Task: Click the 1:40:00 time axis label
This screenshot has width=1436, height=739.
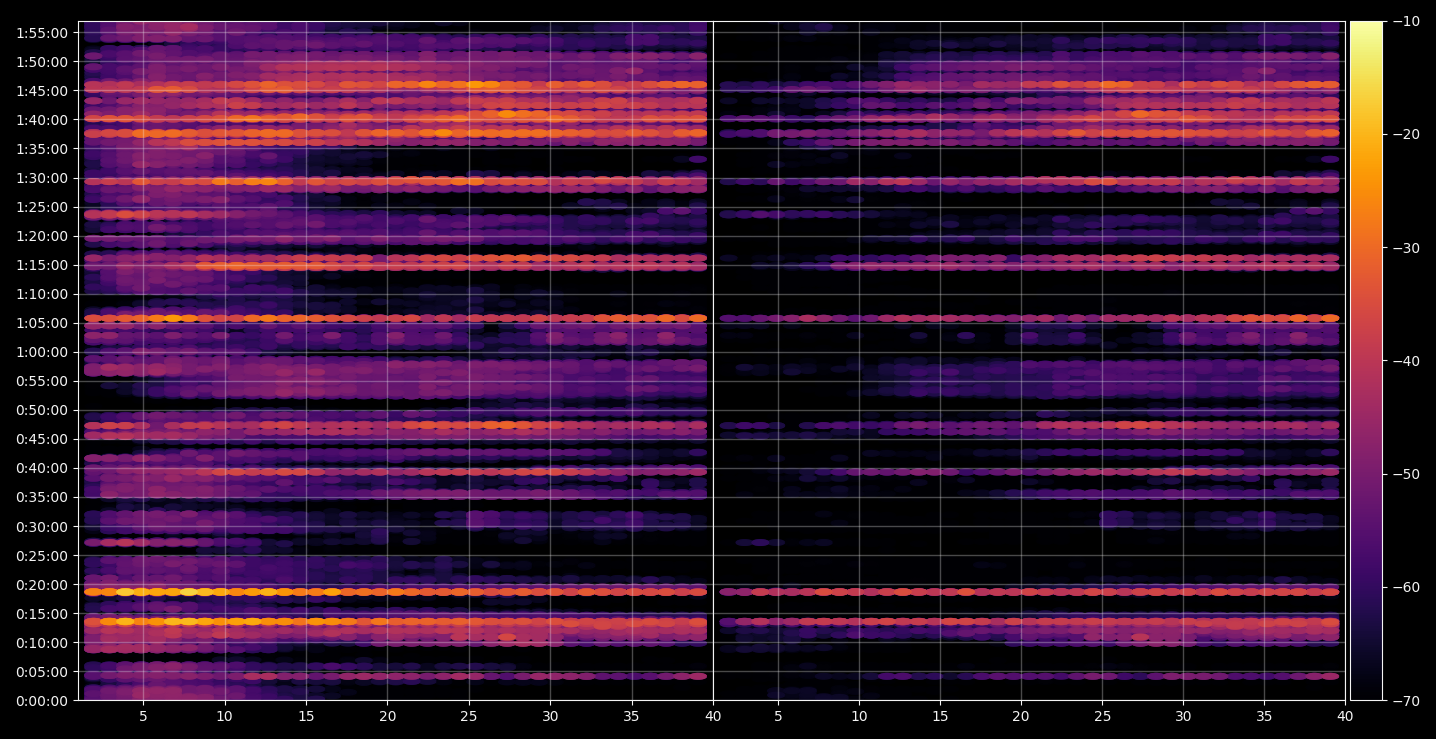Action: [x=42, y=120]
